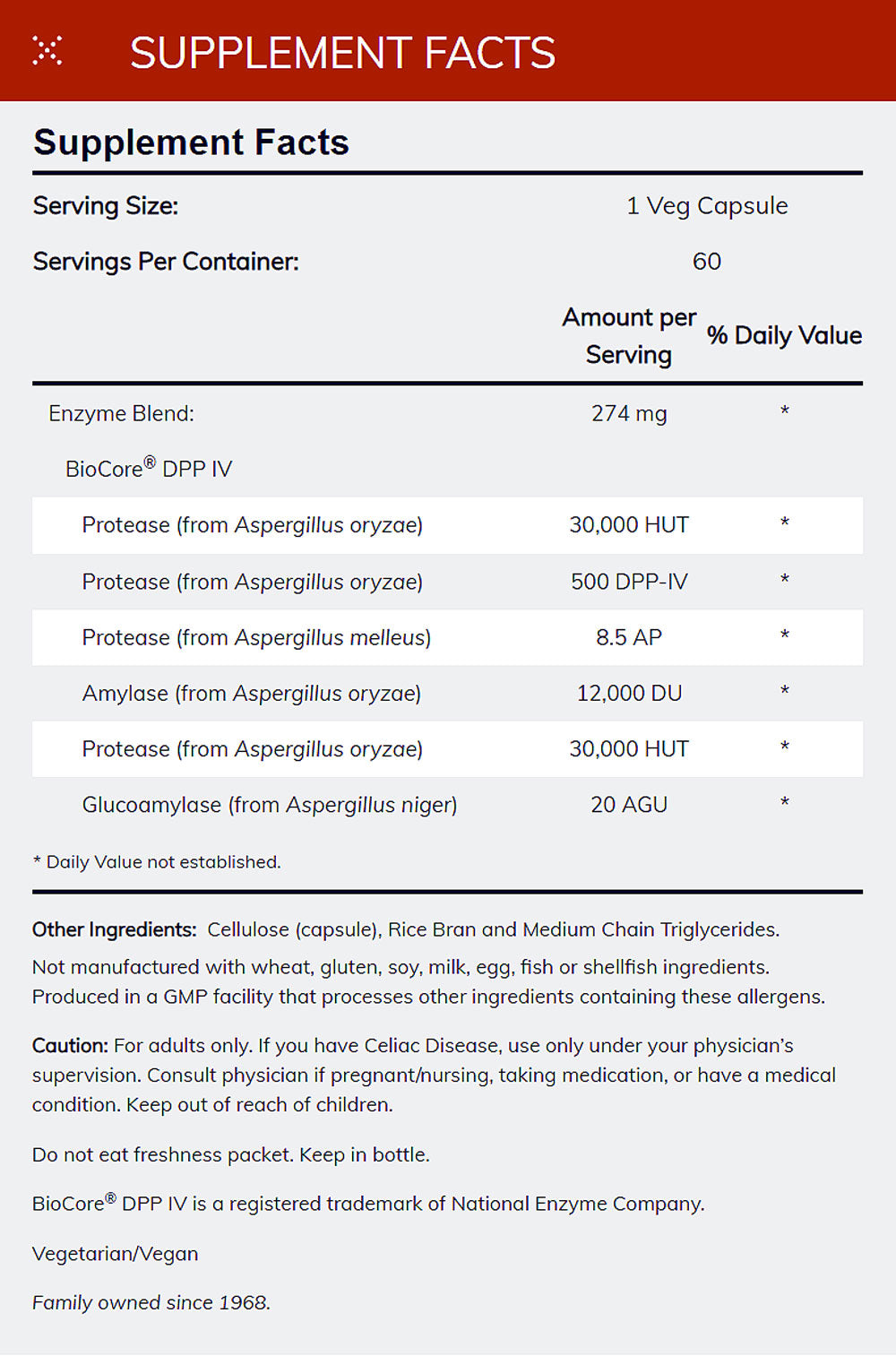Click the Amount per Serving column header
The image size is (896, 1356).
coord(629,336)
